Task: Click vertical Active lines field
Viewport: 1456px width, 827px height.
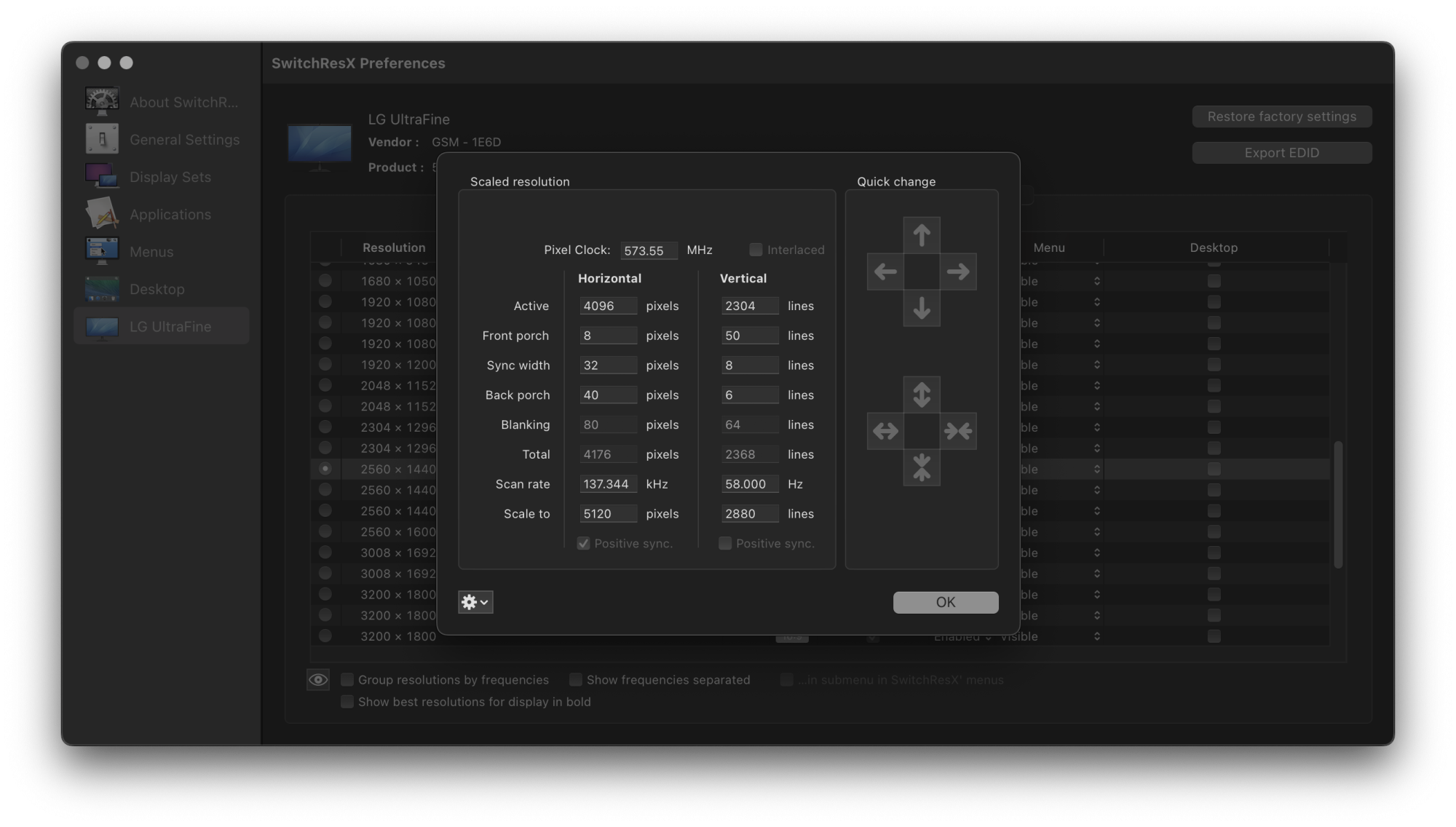Action: [750, 306]
